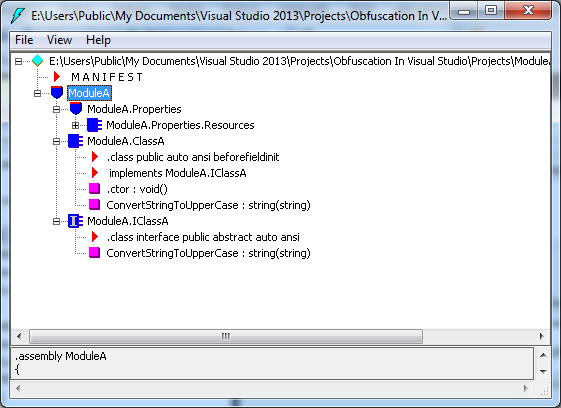The height and width of the screenshot is (408, 561).
Task: Select ConvertStringToUpperCase method under ClassA
Action: pos(208,205)
